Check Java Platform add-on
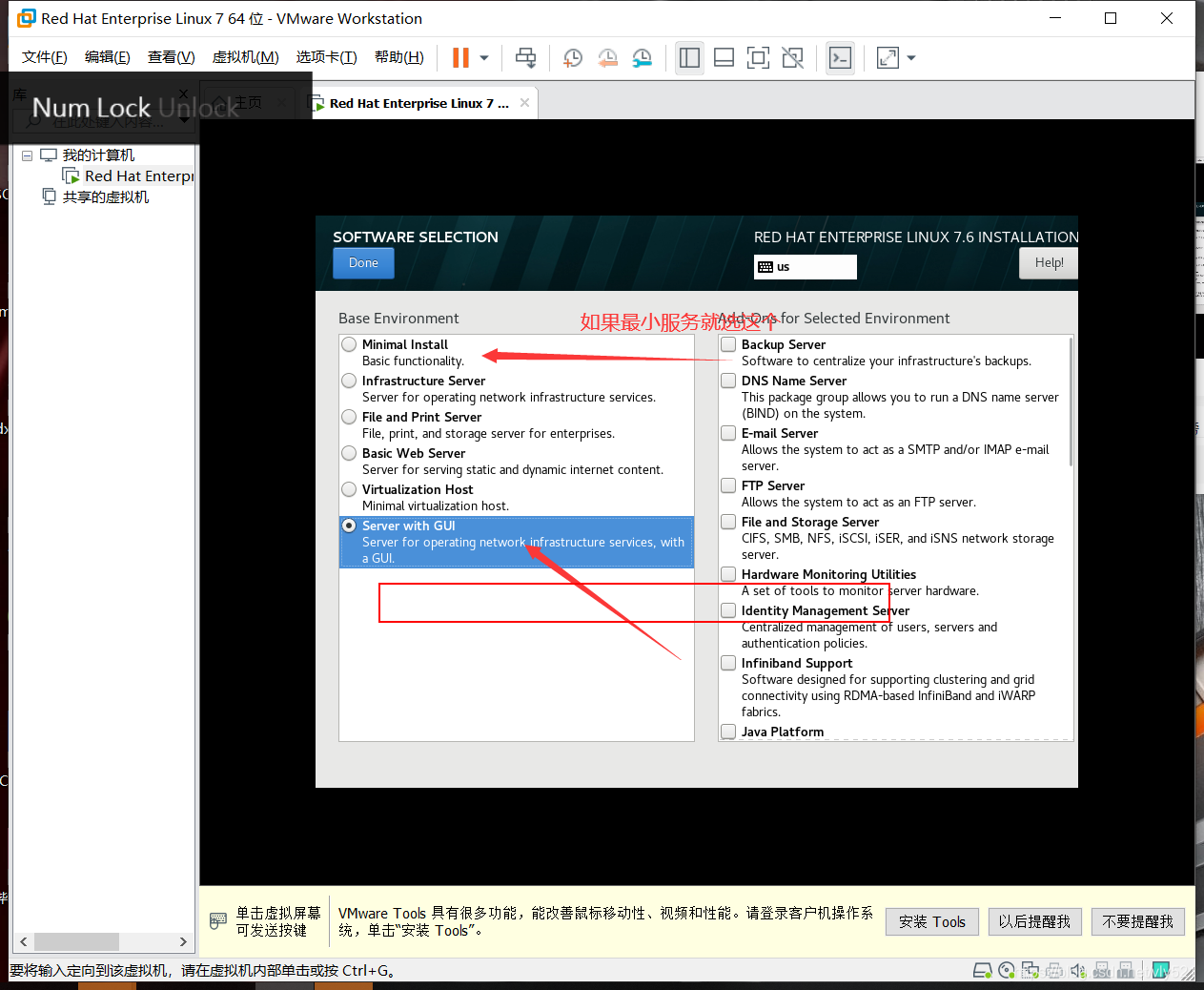 728,732
